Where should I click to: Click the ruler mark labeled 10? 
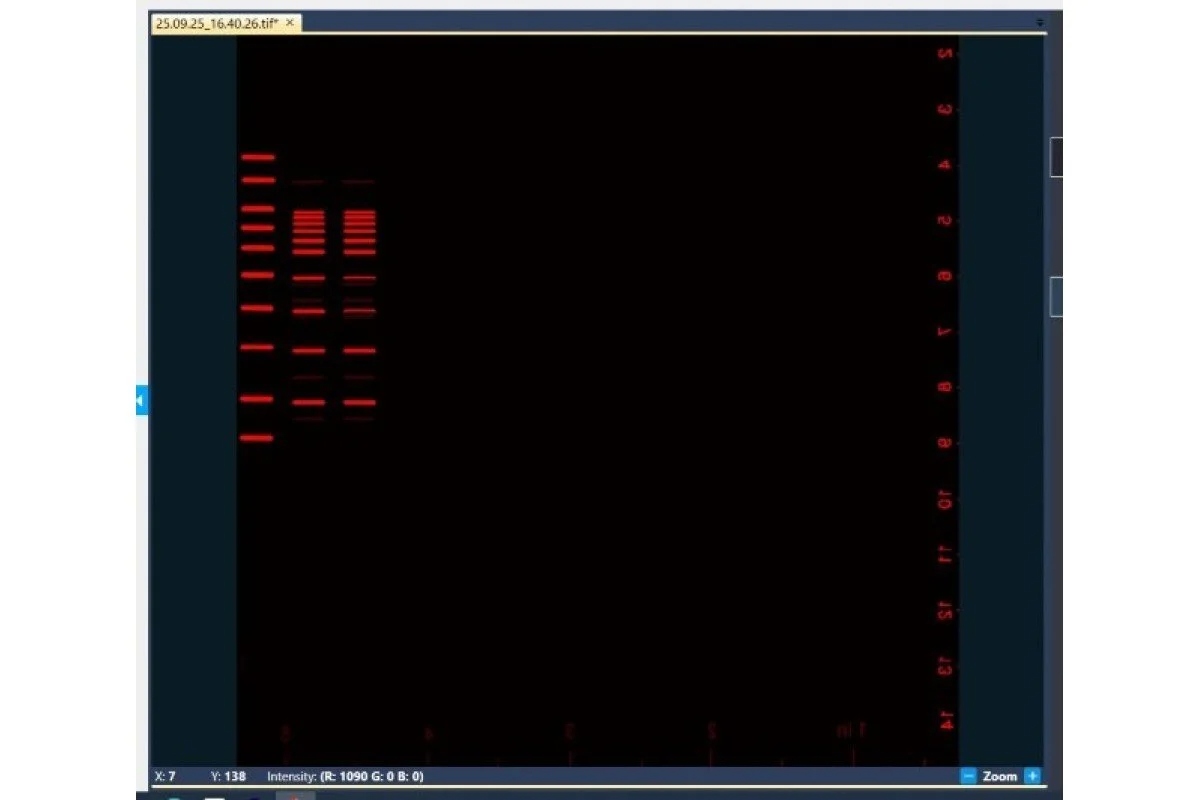click(x=945, y=499)
